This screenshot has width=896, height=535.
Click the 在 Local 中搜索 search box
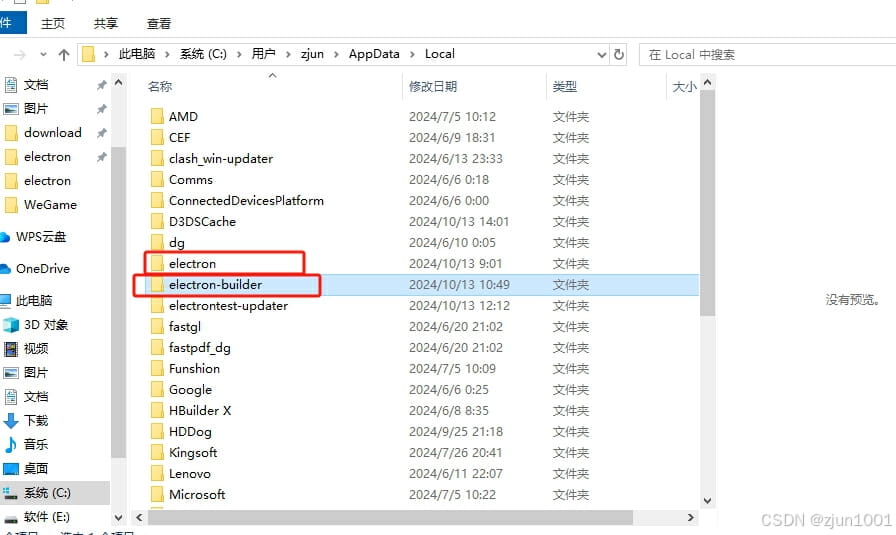(x=767, y=54)
